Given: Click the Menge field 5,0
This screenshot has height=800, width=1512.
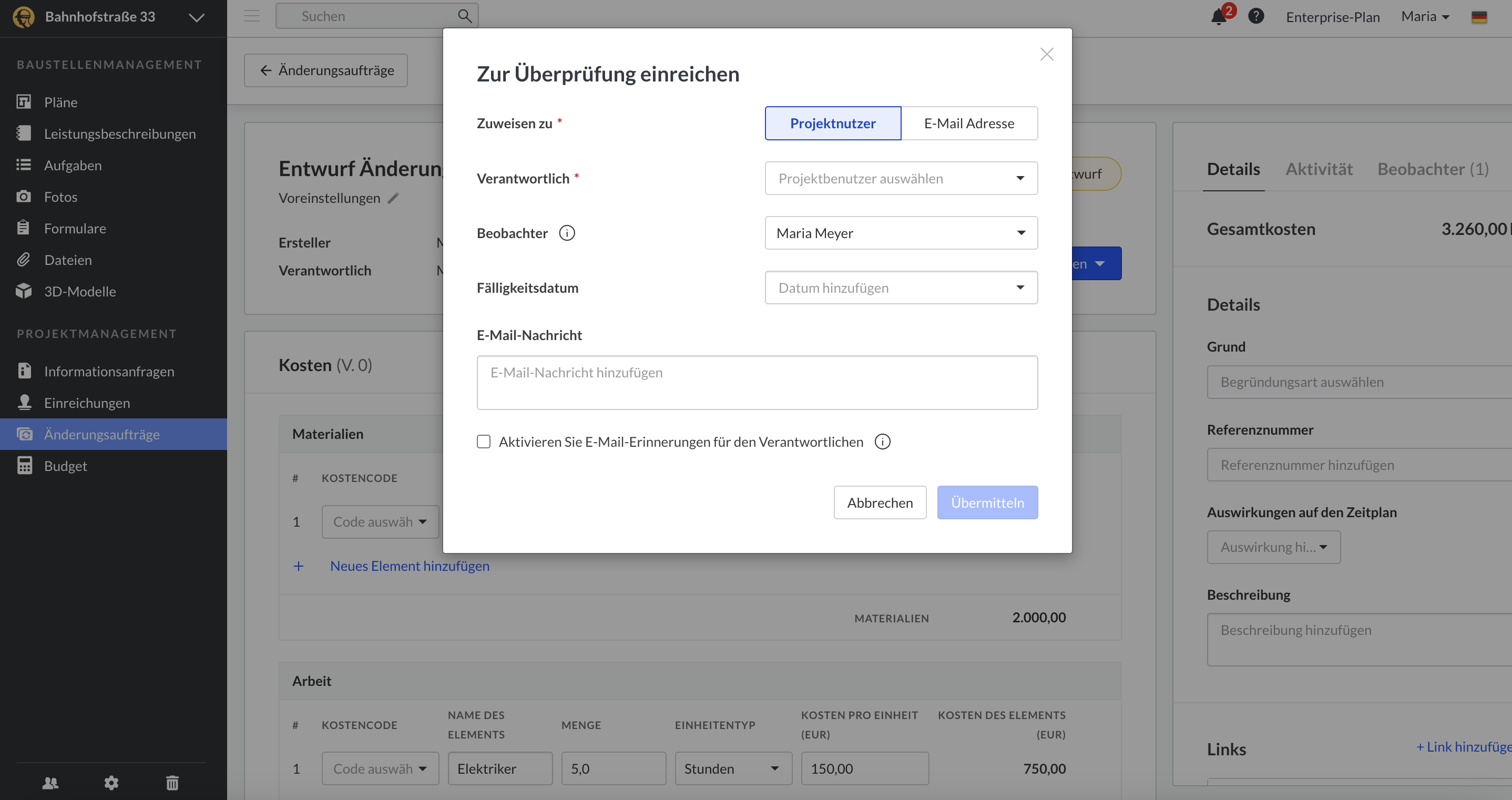Looking at the screenshot, I should [614, 768].
